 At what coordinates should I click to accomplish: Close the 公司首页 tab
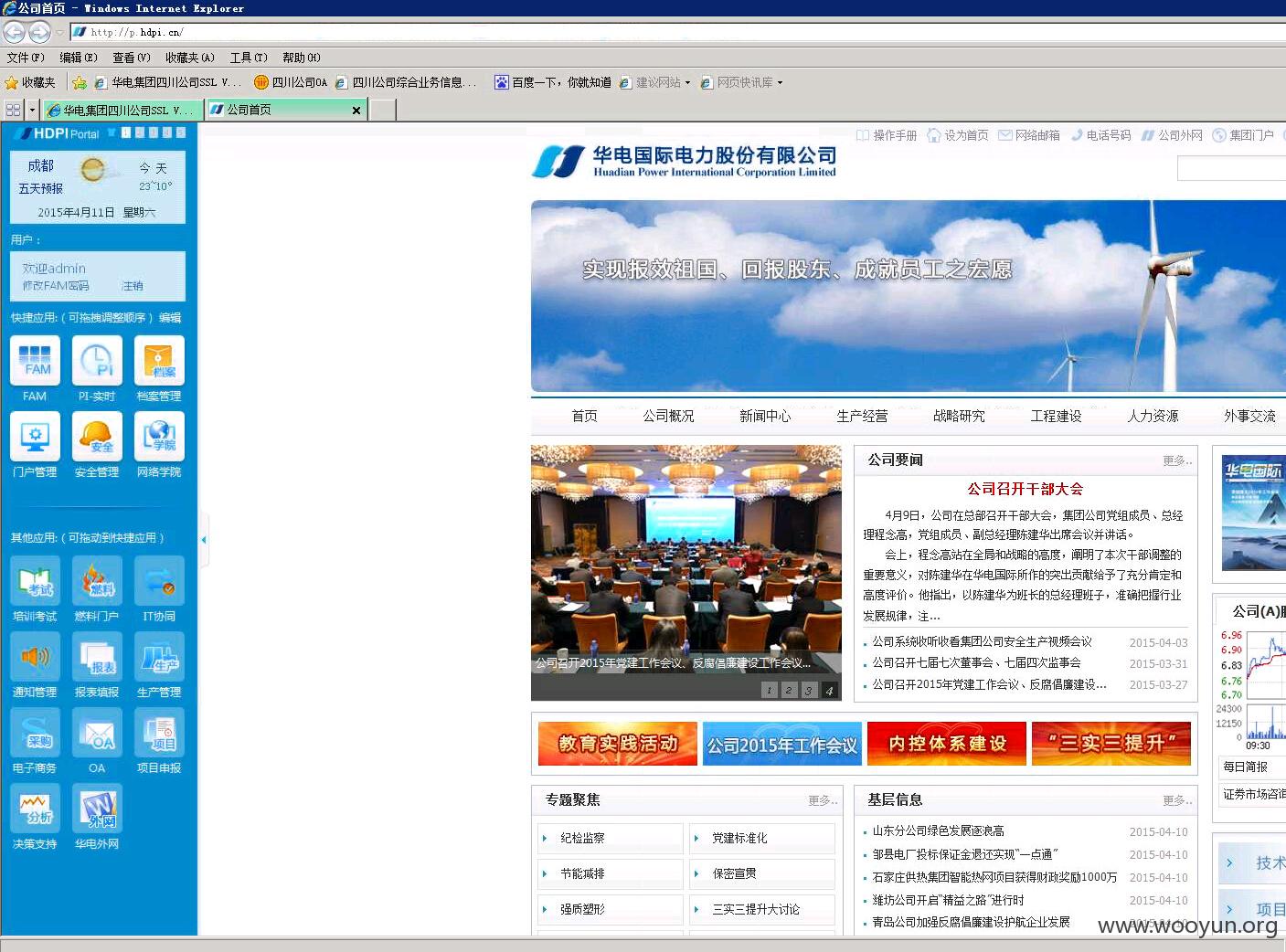click(x=356, y=111)
